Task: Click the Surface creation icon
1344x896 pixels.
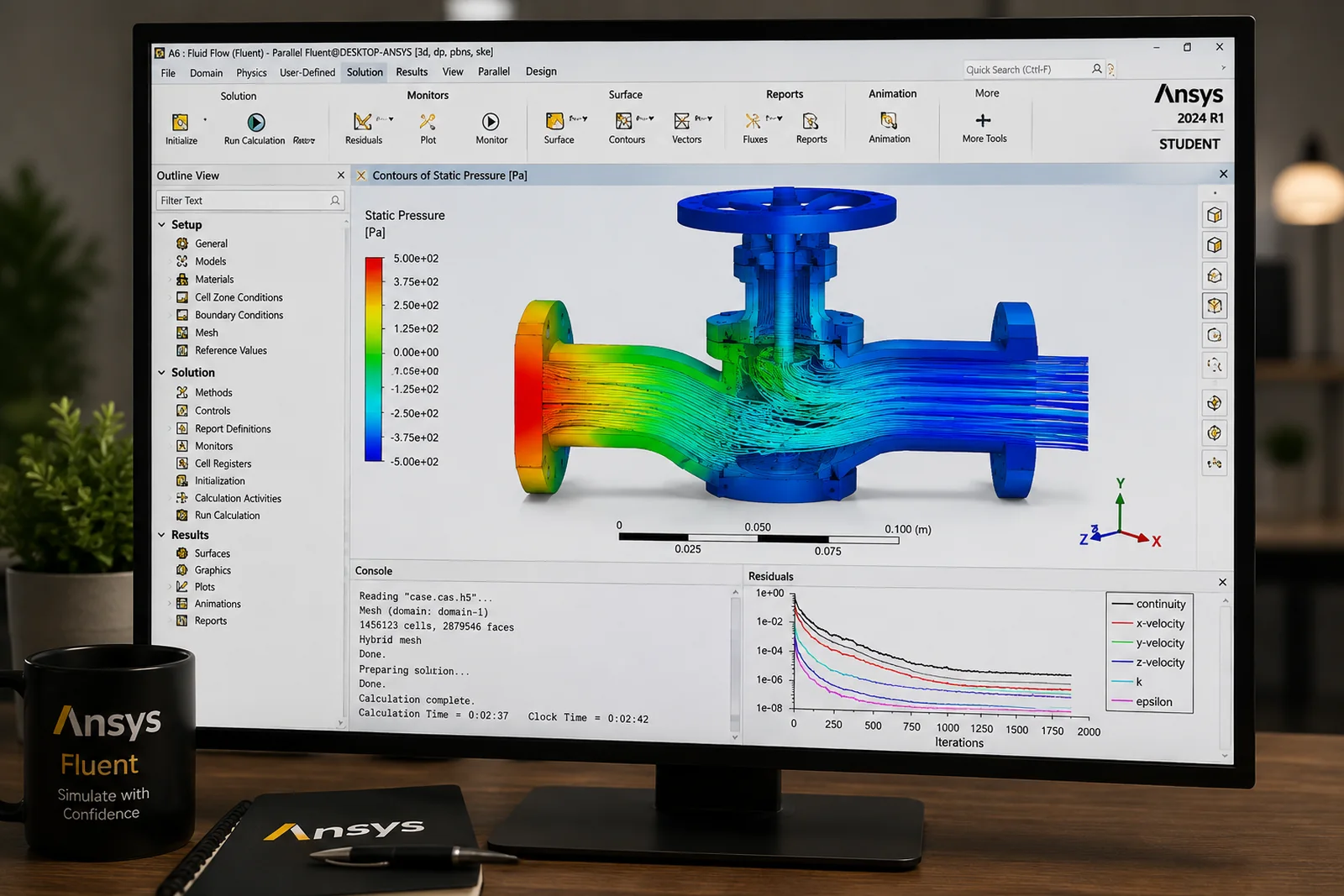Action: (x=554, y=121)
